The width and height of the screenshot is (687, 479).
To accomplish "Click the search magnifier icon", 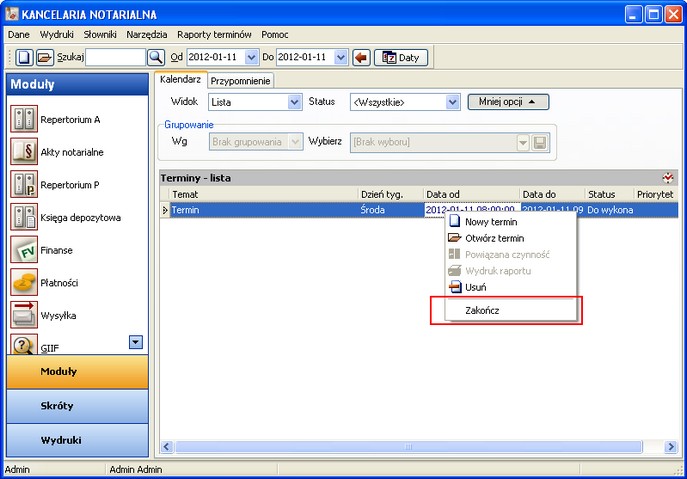I will coord(155,58).
